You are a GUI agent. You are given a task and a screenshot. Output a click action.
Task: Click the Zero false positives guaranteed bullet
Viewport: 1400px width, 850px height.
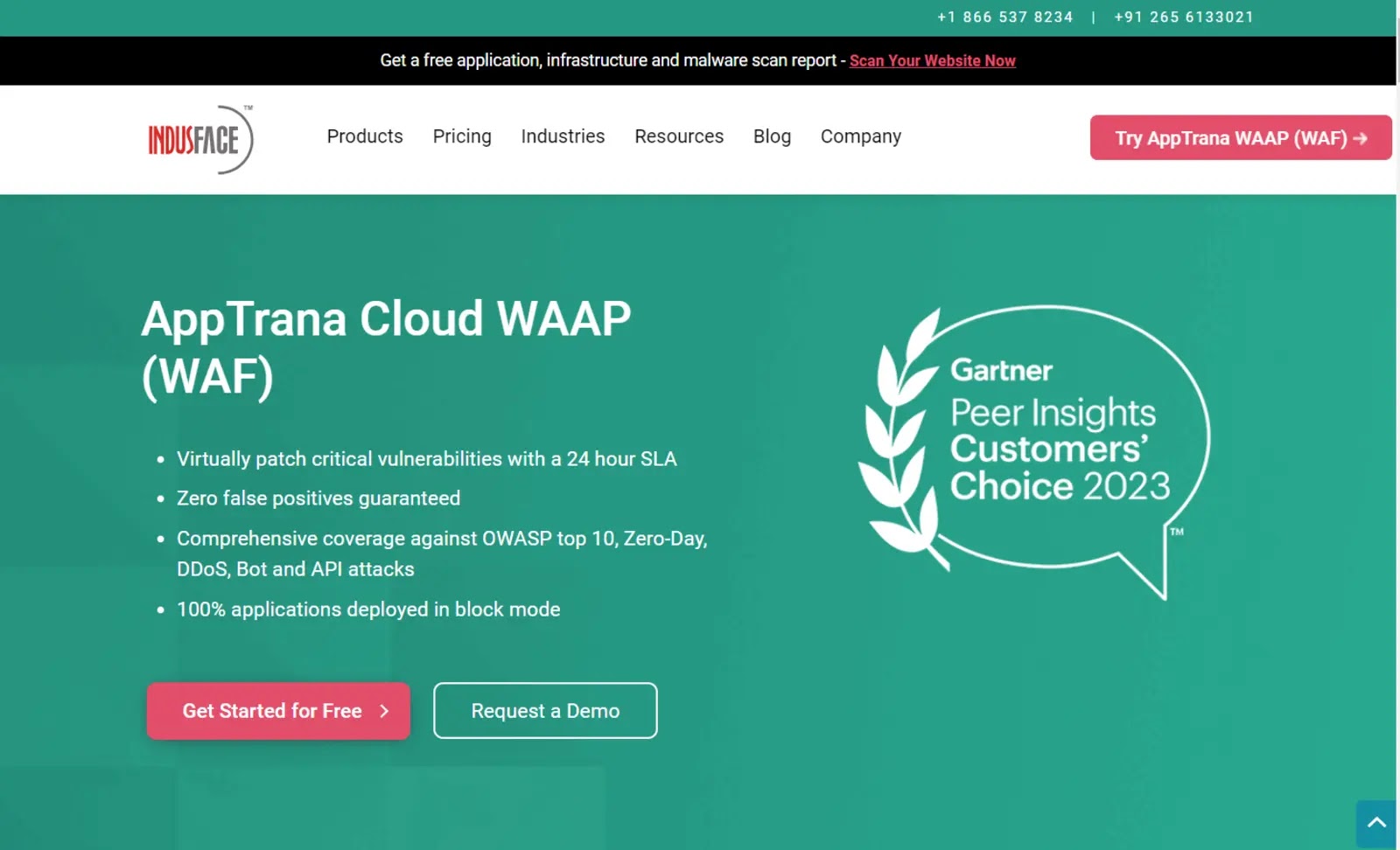click(318, 498)
